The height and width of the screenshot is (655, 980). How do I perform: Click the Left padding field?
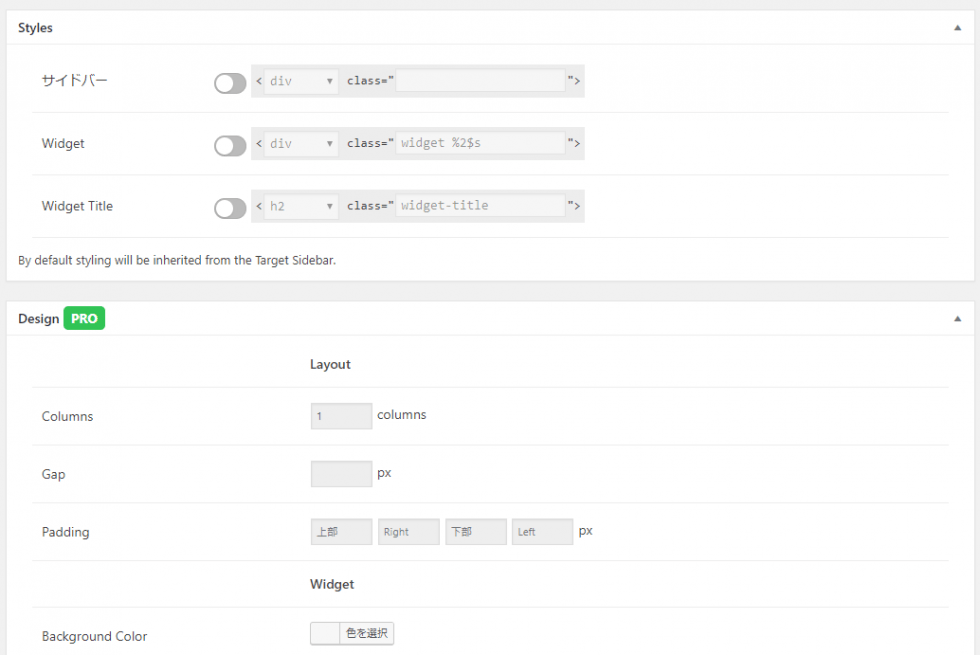[542, 532]
